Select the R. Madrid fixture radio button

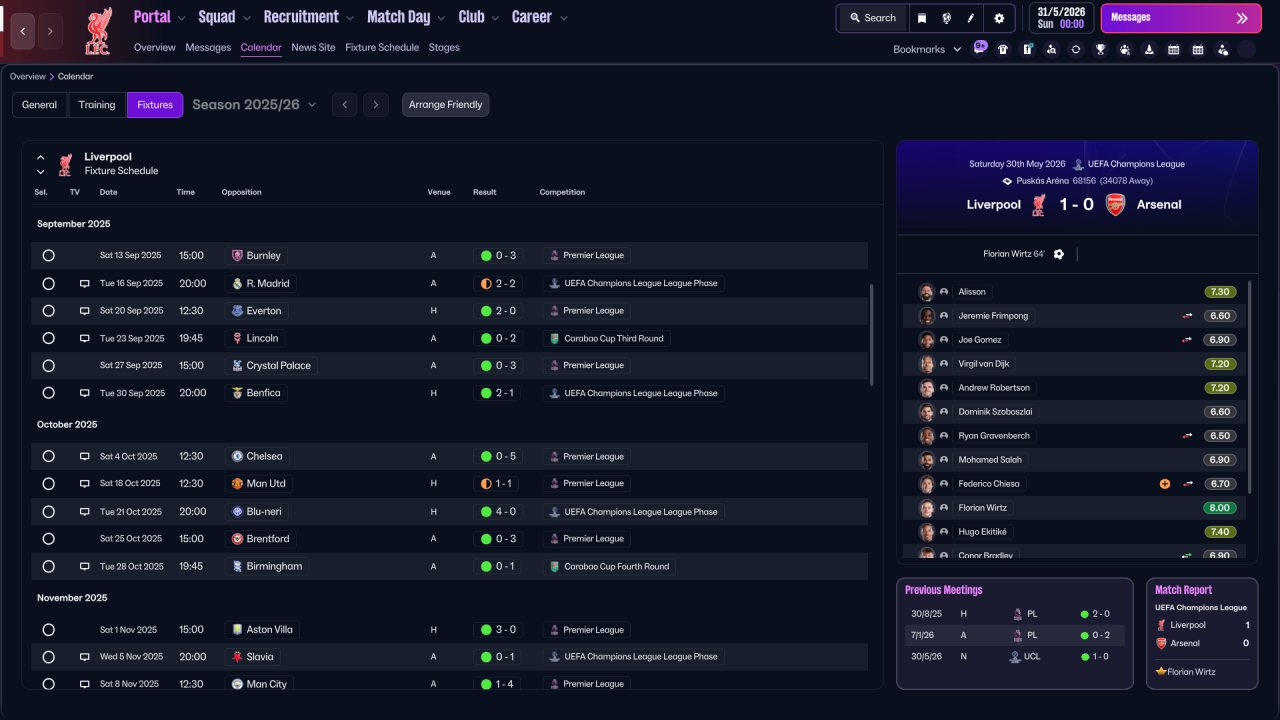48,283
